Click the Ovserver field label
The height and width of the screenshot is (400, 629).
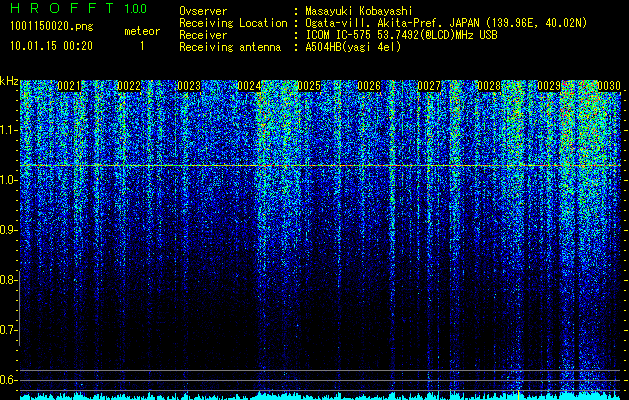203,11
